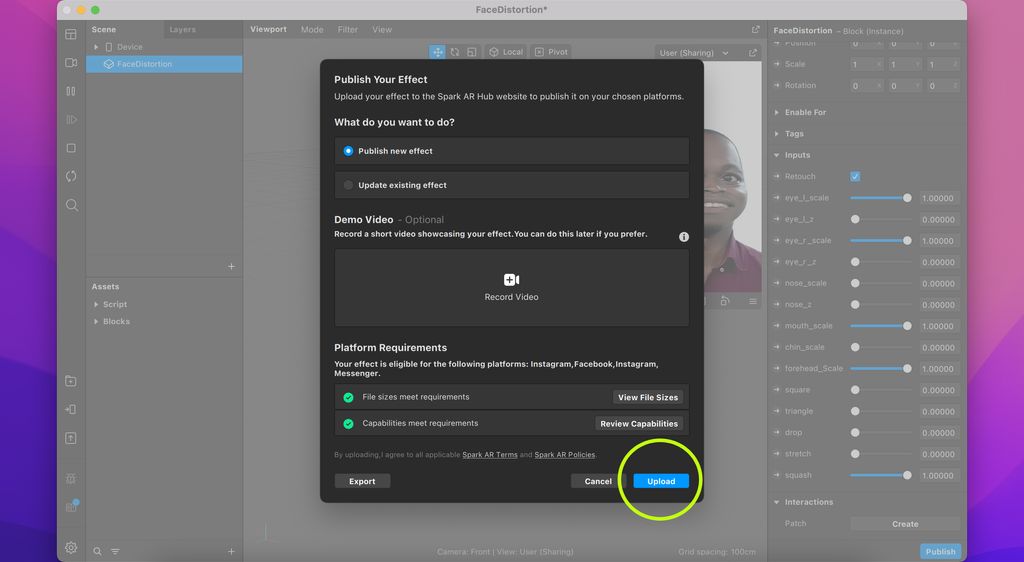Stop the effect with the square stop icon
Image resolution: width=1024 pixels, height=562 pixels.
[71, 148]
